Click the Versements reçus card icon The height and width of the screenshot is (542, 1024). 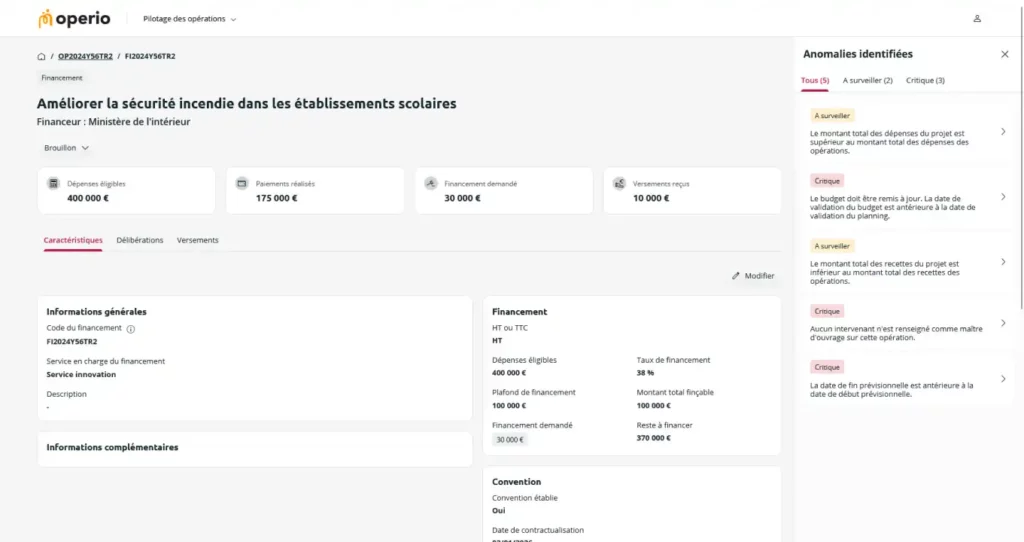619,183
